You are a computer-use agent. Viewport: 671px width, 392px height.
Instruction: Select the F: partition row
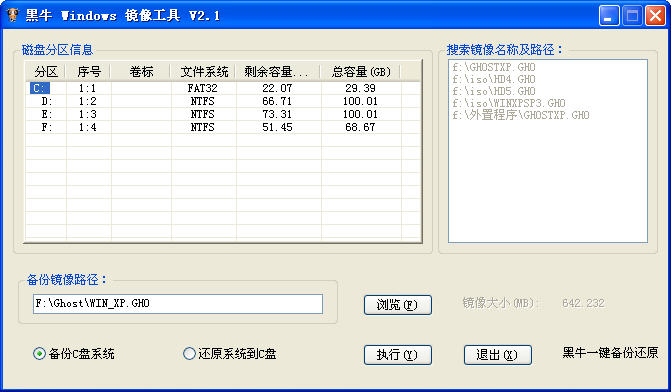(x=223, y=127)
